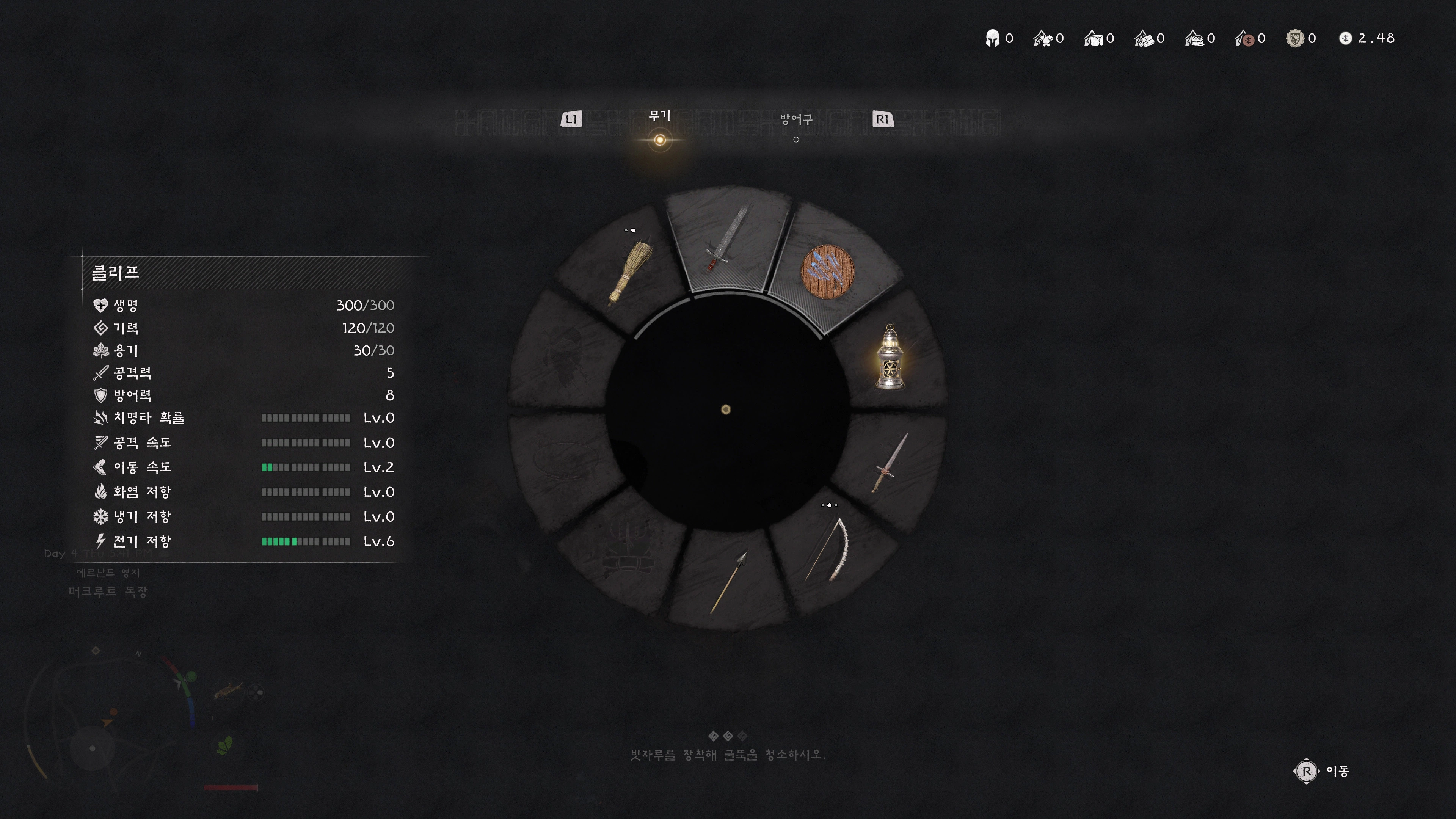Screen dimensions: 1456x819
Task: Choose the round wooden shield slot
Action: (x=827, y=272)
